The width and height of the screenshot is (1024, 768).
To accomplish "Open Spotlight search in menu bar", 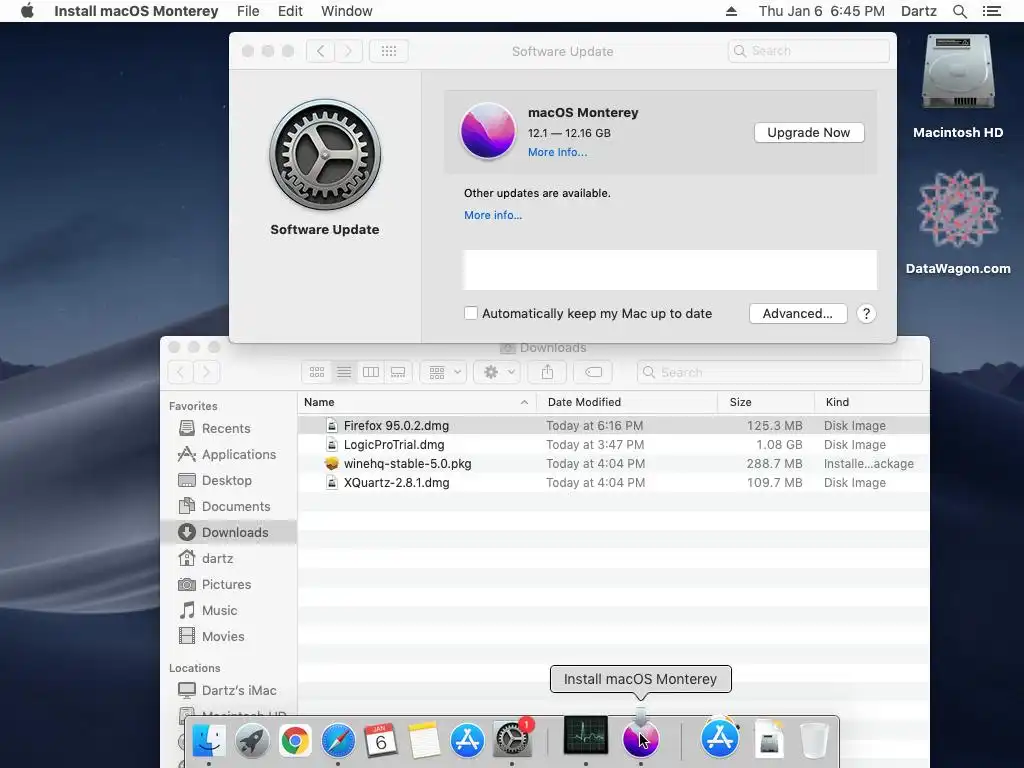I will pos(959,11).
